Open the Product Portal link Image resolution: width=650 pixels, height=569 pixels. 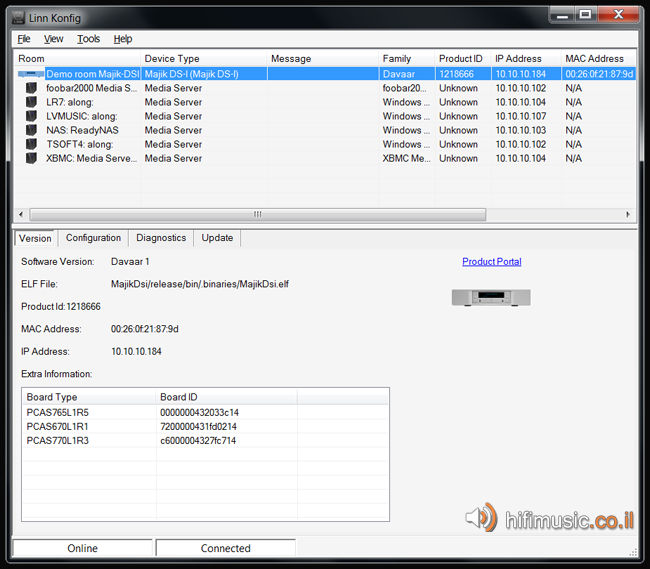tap(492, 261)
